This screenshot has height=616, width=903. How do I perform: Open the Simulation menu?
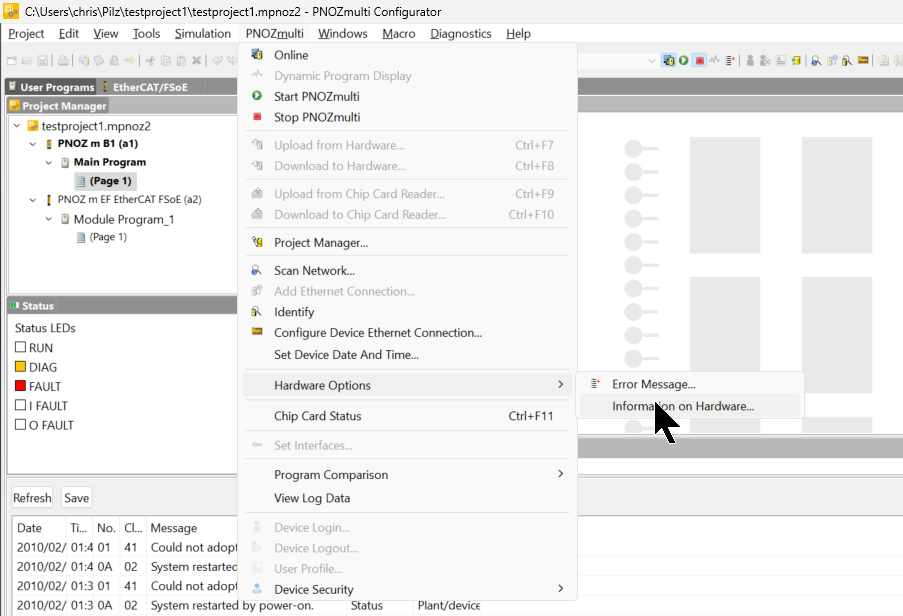point(203,33)
